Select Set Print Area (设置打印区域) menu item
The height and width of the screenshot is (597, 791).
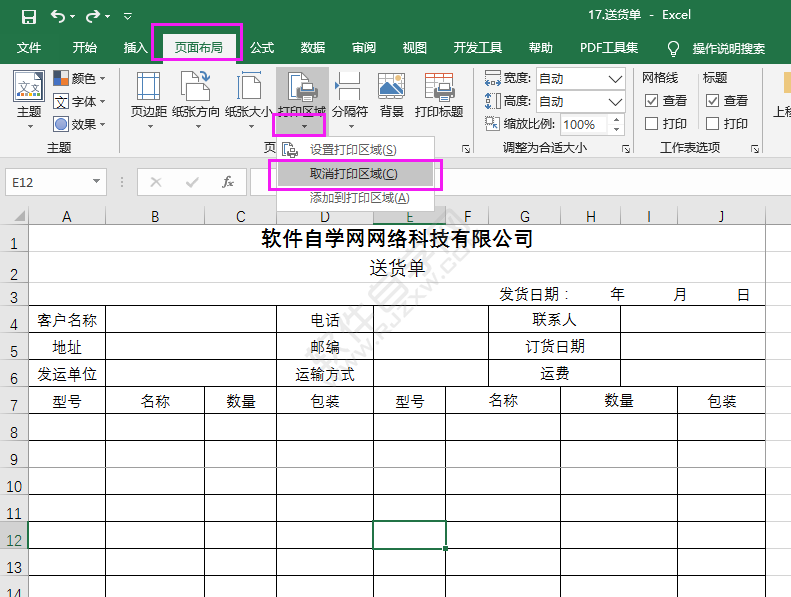point(355,150)
